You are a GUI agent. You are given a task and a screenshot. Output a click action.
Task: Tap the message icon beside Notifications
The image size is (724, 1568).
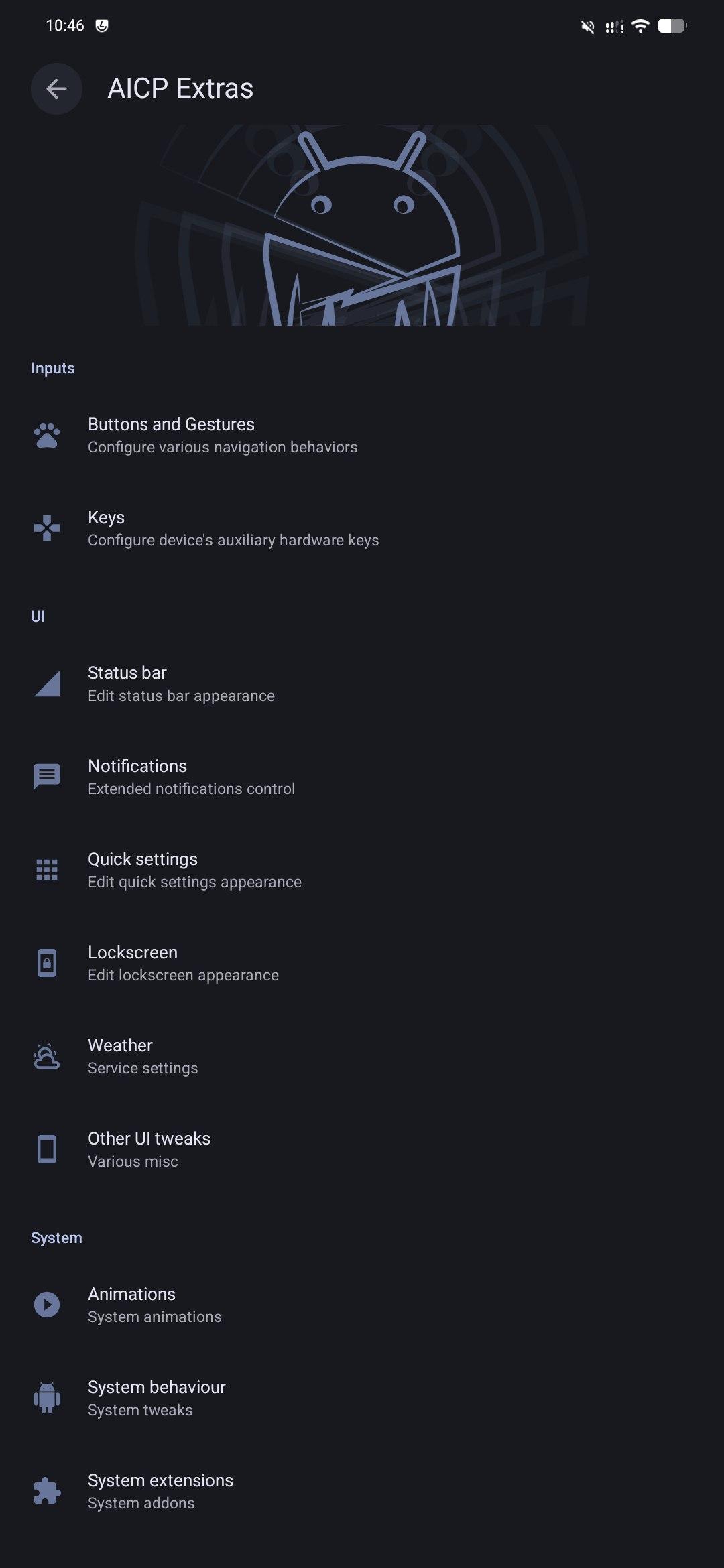tap(47, 777)
